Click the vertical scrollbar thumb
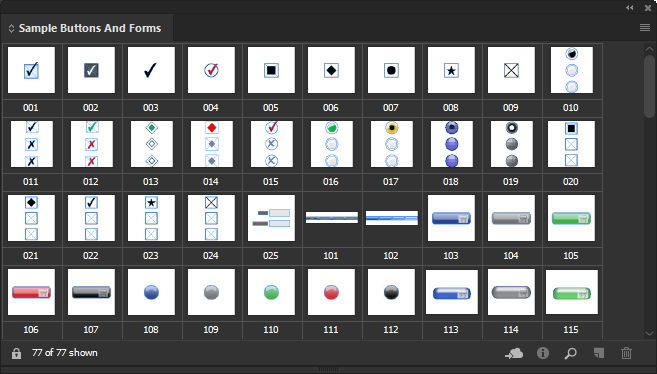The height and width of the screenshot is (374, 657). [649, 86]
